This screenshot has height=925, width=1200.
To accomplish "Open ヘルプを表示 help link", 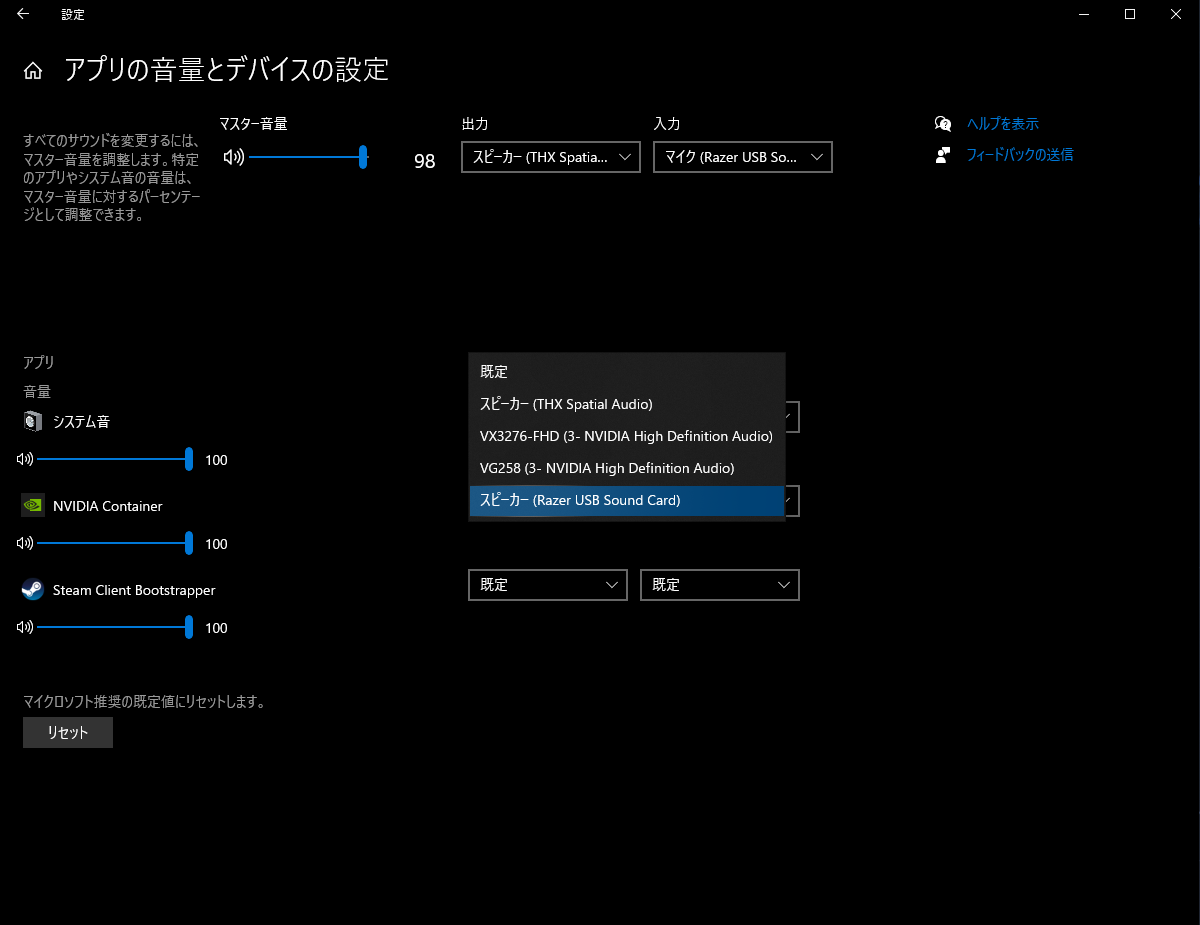I will click(x=1005, y=123).
